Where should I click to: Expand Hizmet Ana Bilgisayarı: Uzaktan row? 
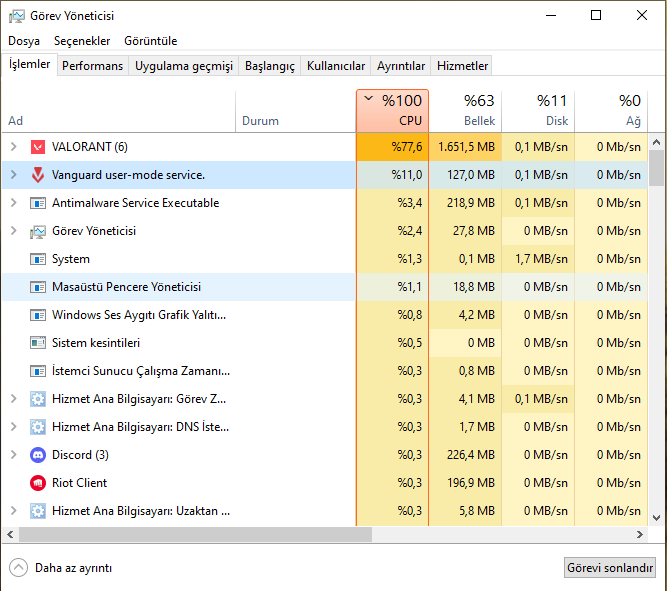(14, 511)
